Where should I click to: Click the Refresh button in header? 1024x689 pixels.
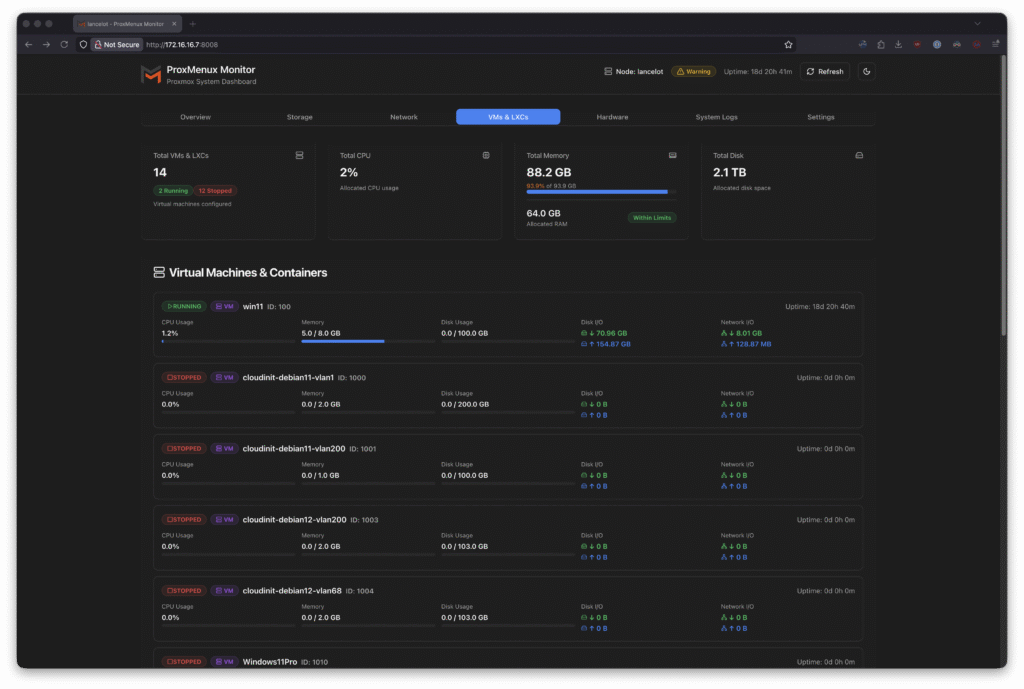coord(825,72)
